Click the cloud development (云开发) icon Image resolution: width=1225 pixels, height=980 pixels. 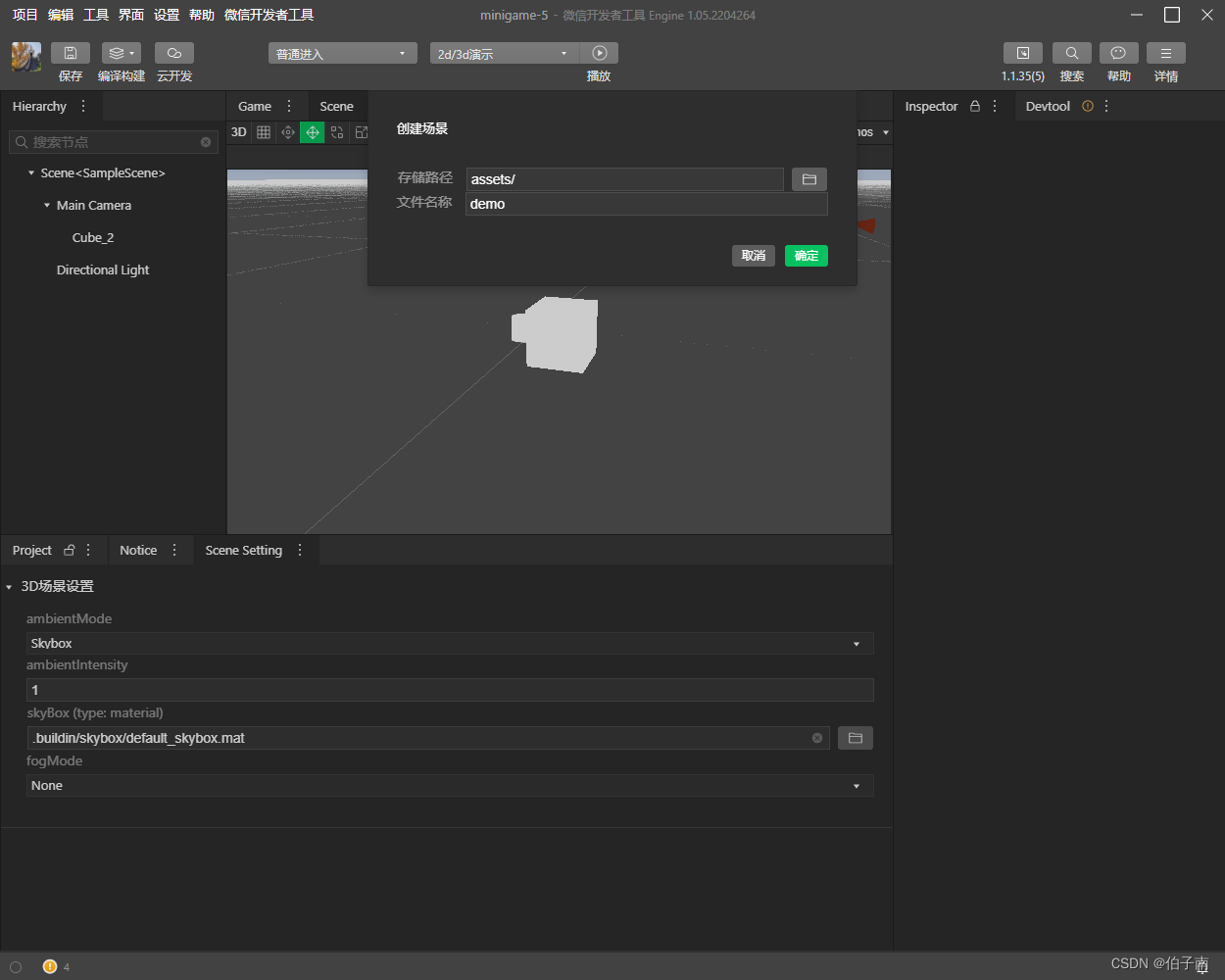click(x=174, y=53)
